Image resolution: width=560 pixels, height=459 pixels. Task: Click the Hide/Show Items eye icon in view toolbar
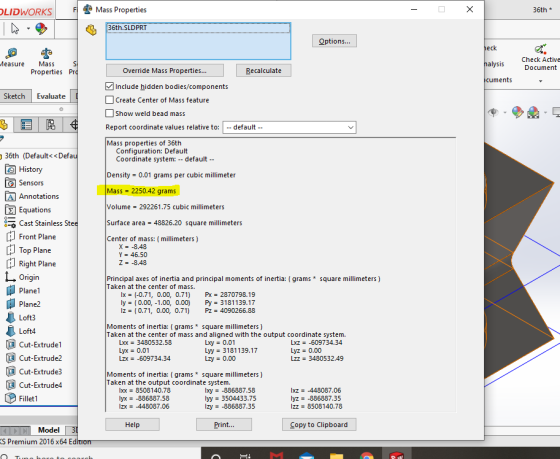pos(493,113)
